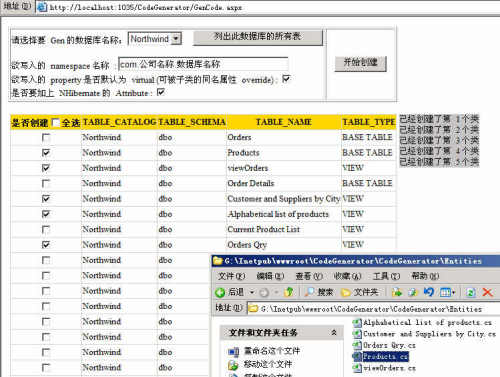The image size is (500, 377).
Task: Check the Orders table row checkbox
Action: (46, 137)
